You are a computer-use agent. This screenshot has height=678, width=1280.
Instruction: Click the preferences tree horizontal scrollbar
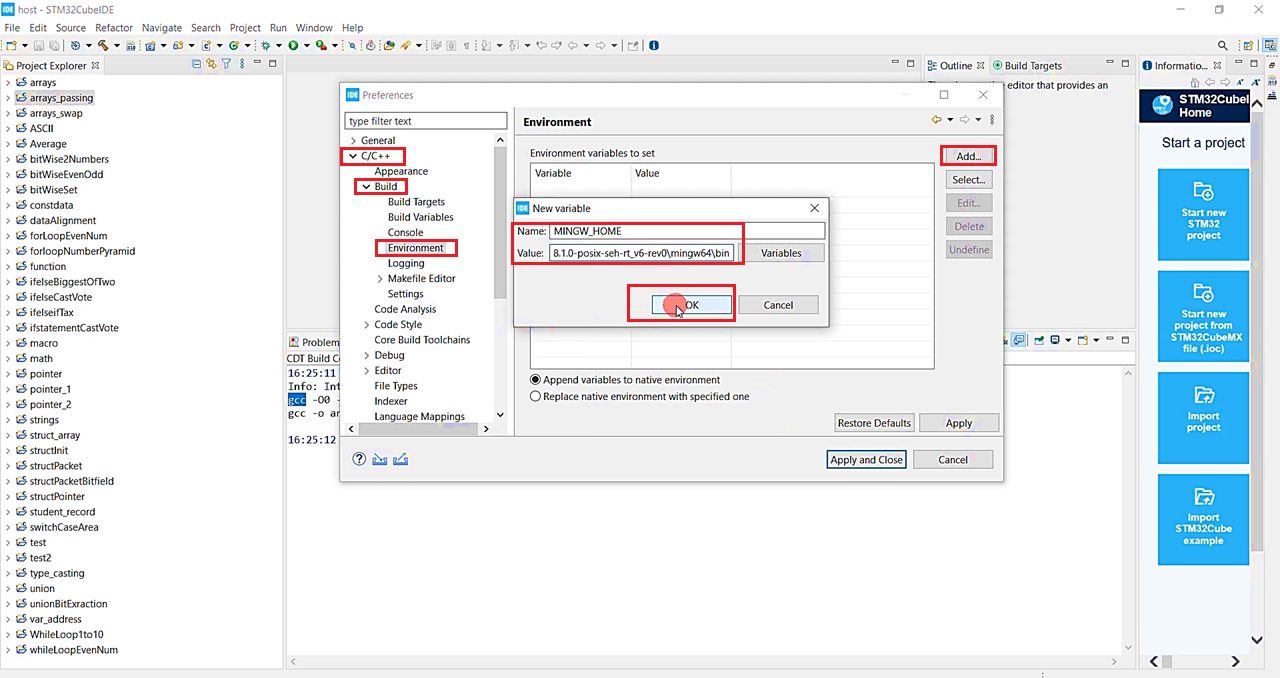418,429
